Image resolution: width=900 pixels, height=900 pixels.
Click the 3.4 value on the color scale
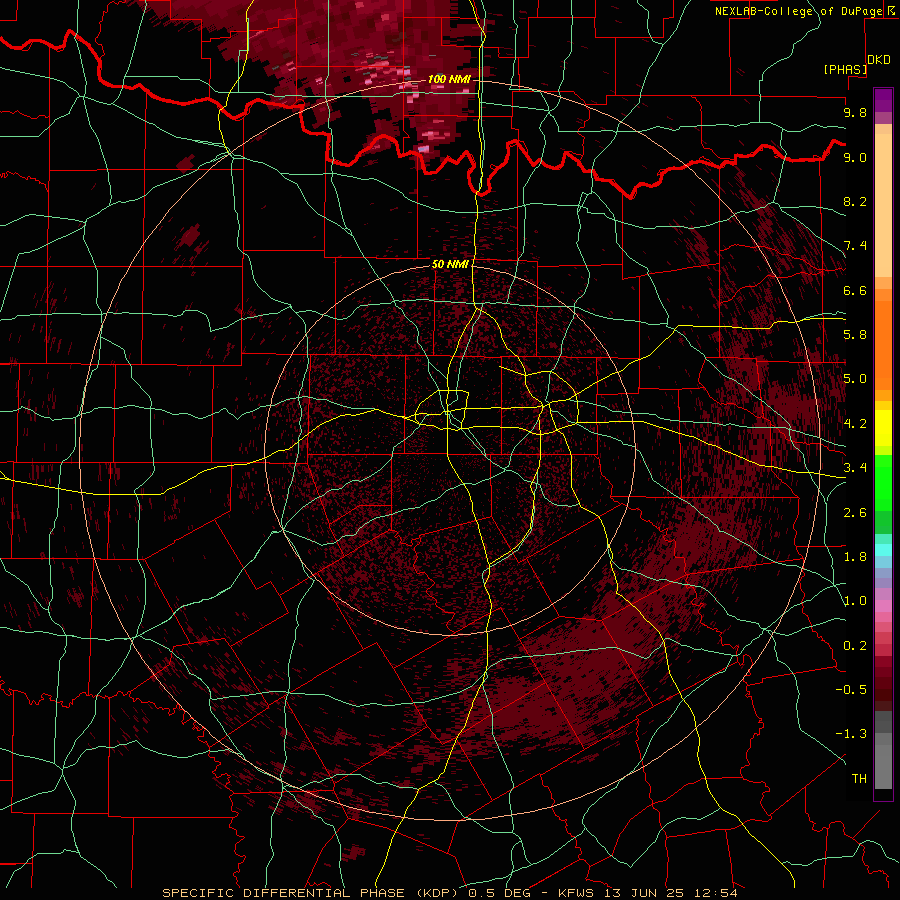click(x=855, y=468)
